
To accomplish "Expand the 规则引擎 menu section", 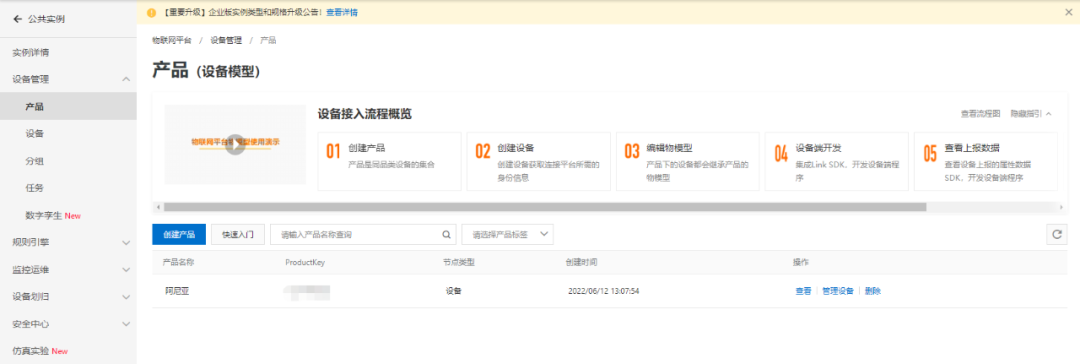I will click(x=126, y=243).
